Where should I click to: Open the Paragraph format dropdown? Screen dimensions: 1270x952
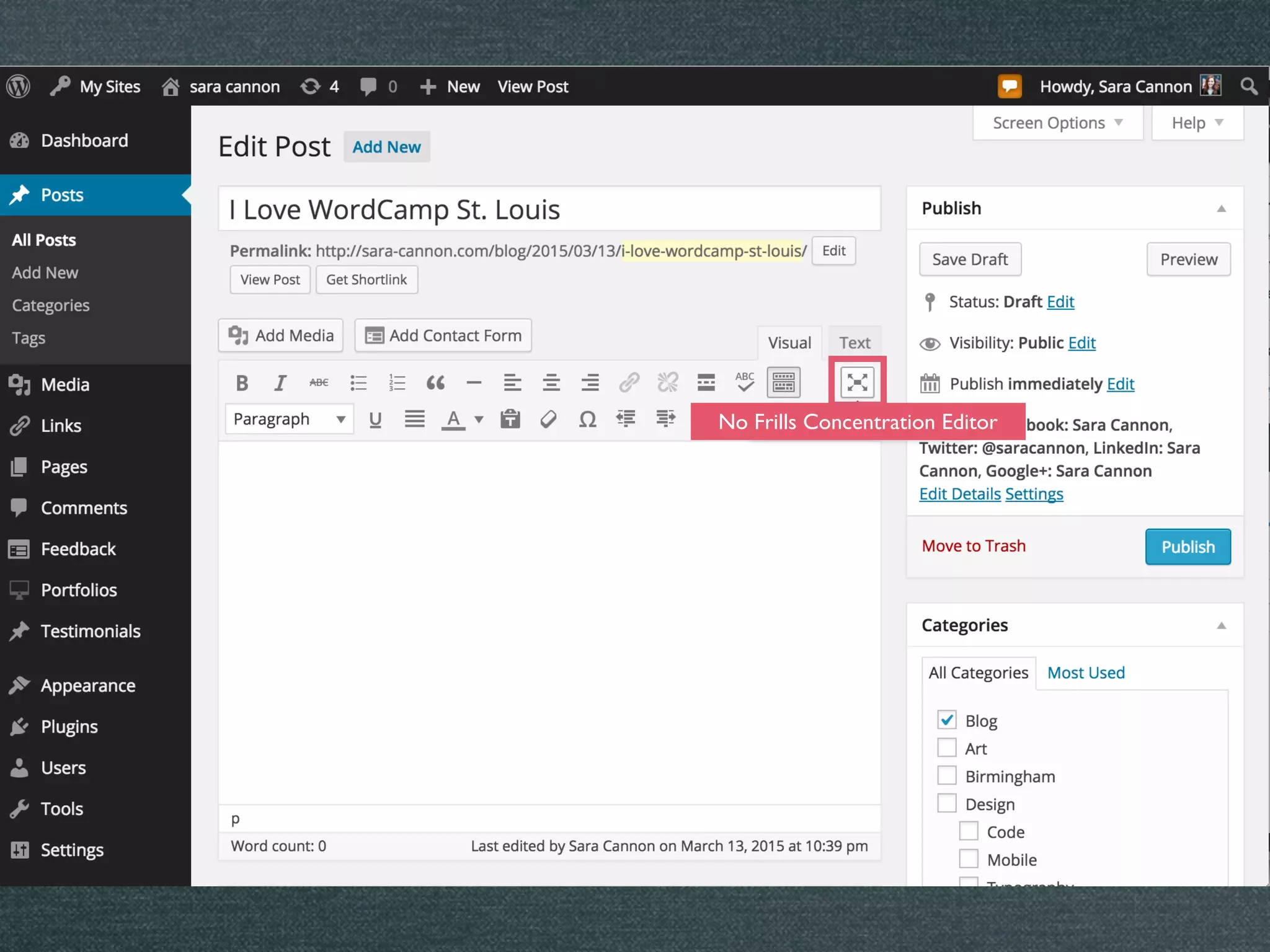pos(289,420)
